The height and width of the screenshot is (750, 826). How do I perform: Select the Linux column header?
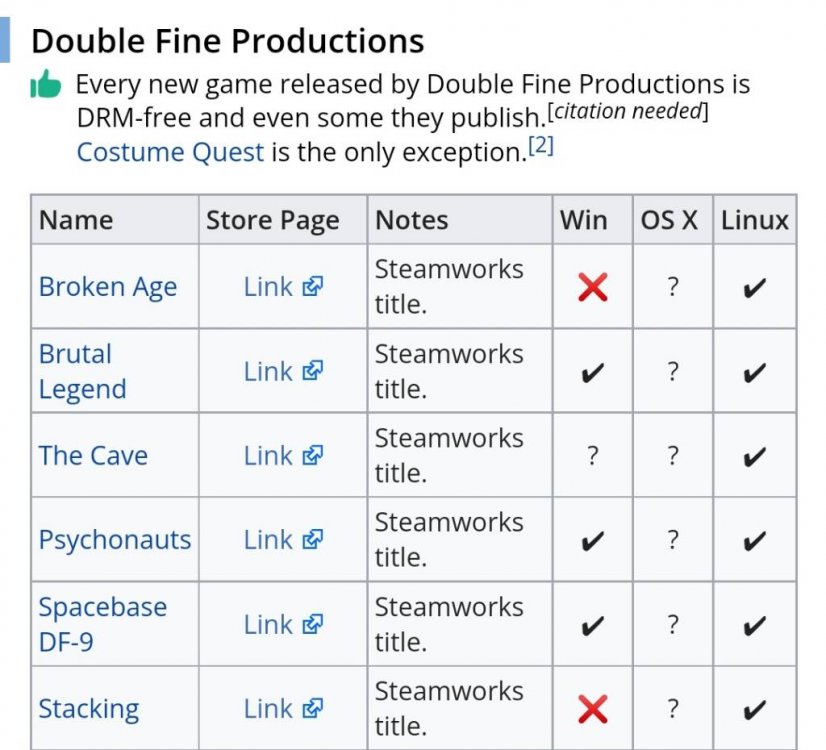[x=754, y=219]
